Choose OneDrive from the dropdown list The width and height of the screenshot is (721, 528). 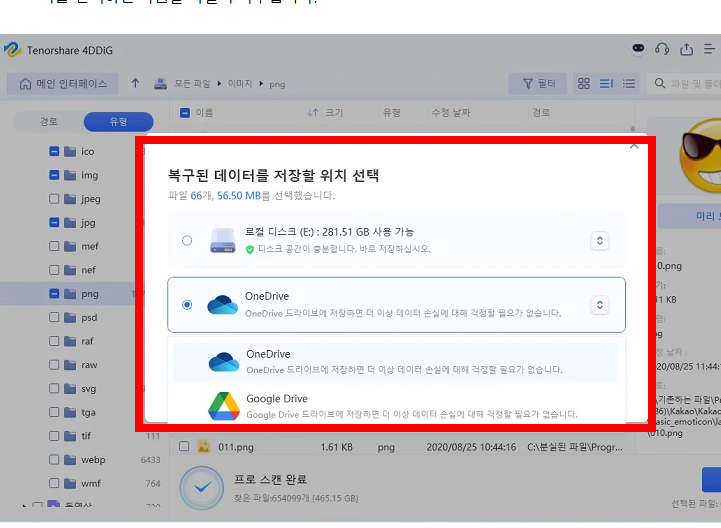[395, 362]
